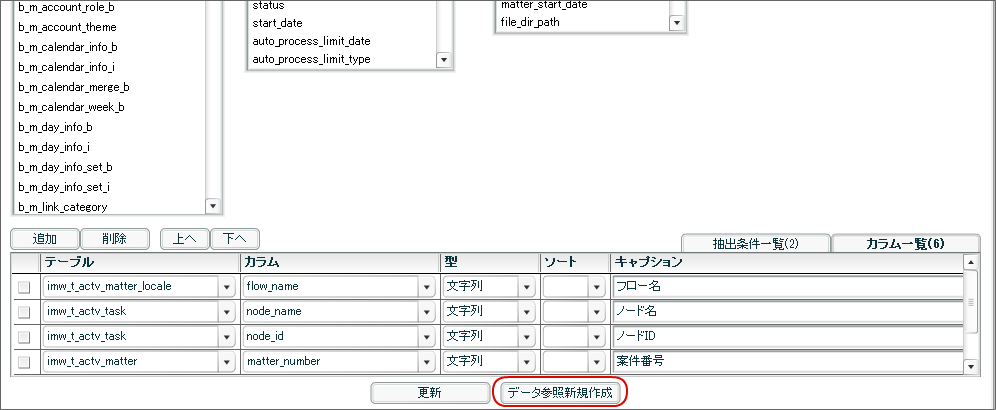Check the flow_name row checkbox
This screenshot has height=410, width=996.
(x=24, y=287)
